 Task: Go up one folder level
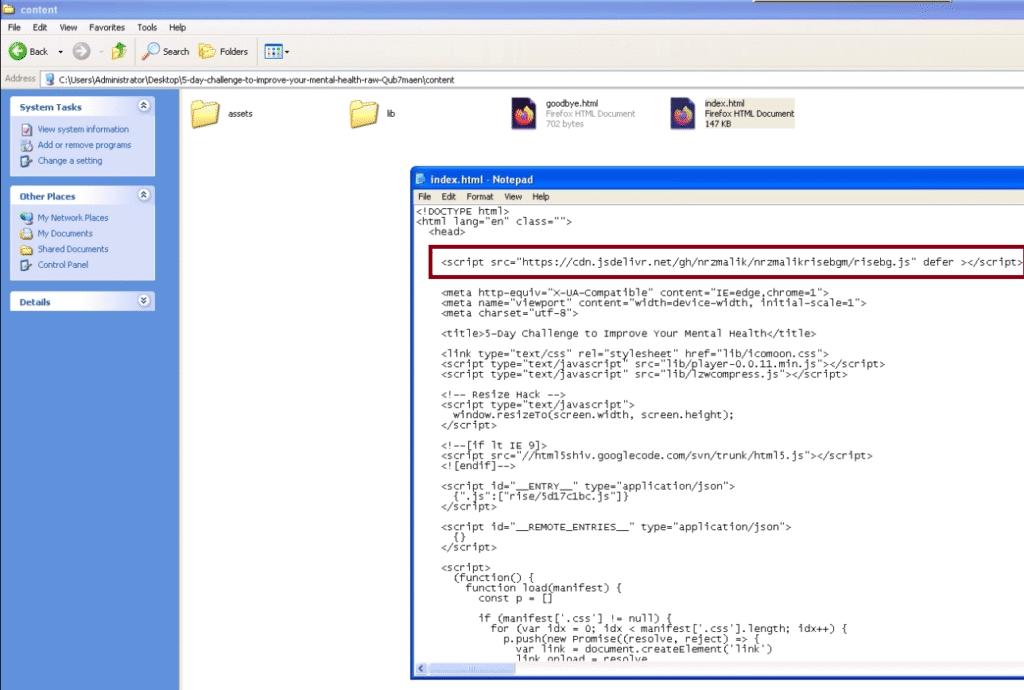pyautogui.click(x=119, y=51)
